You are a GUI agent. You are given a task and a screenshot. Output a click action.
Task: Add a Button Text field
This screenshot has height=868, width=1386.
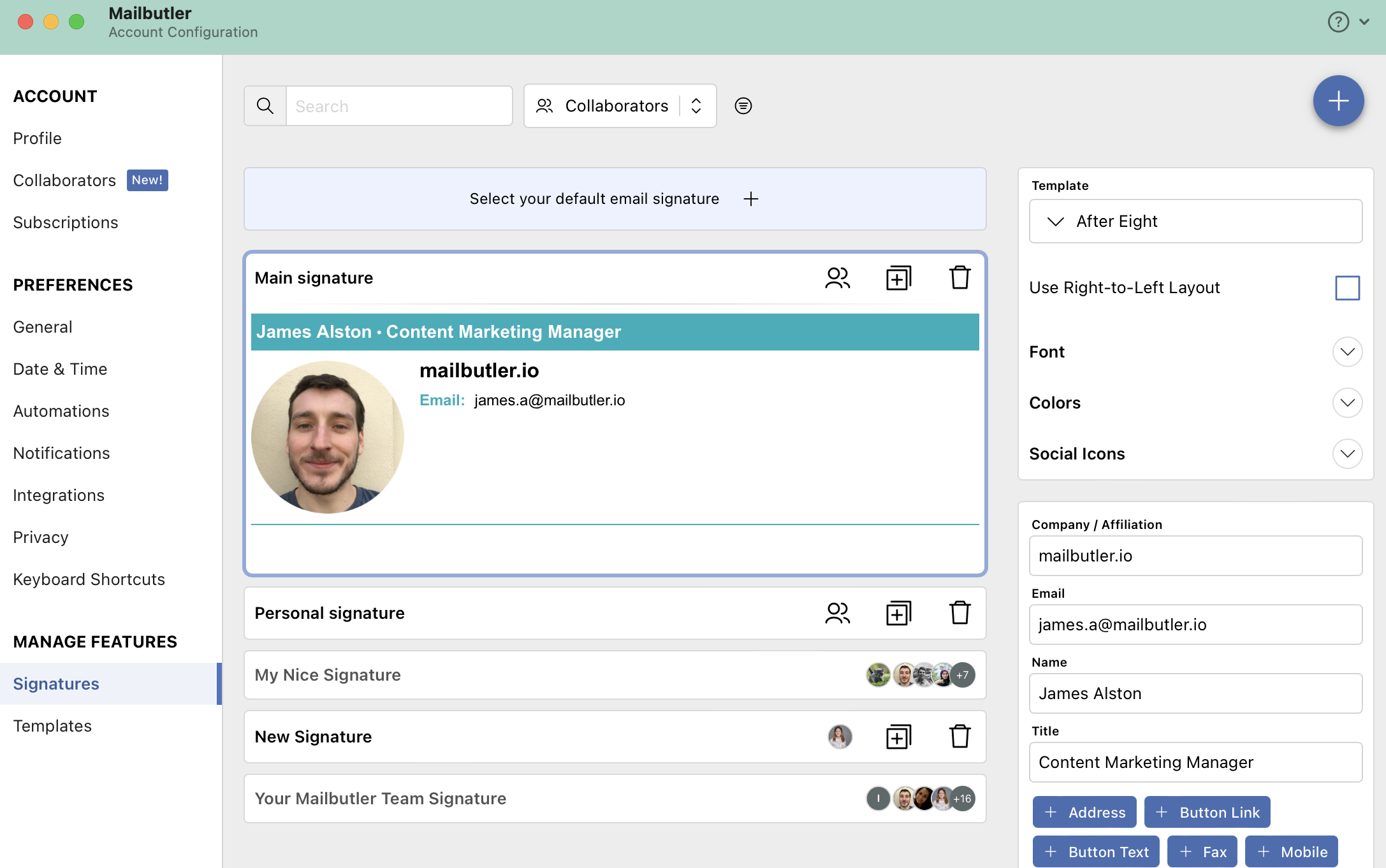pyautogui.click(x=1096, y=851)
